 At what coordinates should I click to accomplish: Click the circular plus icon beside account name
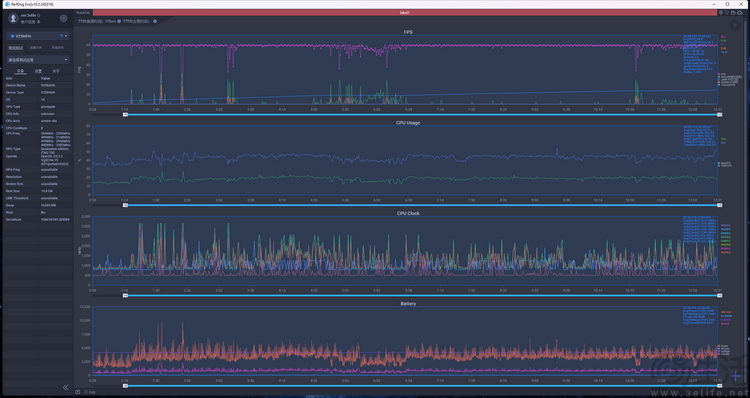(x=63, y=18)
